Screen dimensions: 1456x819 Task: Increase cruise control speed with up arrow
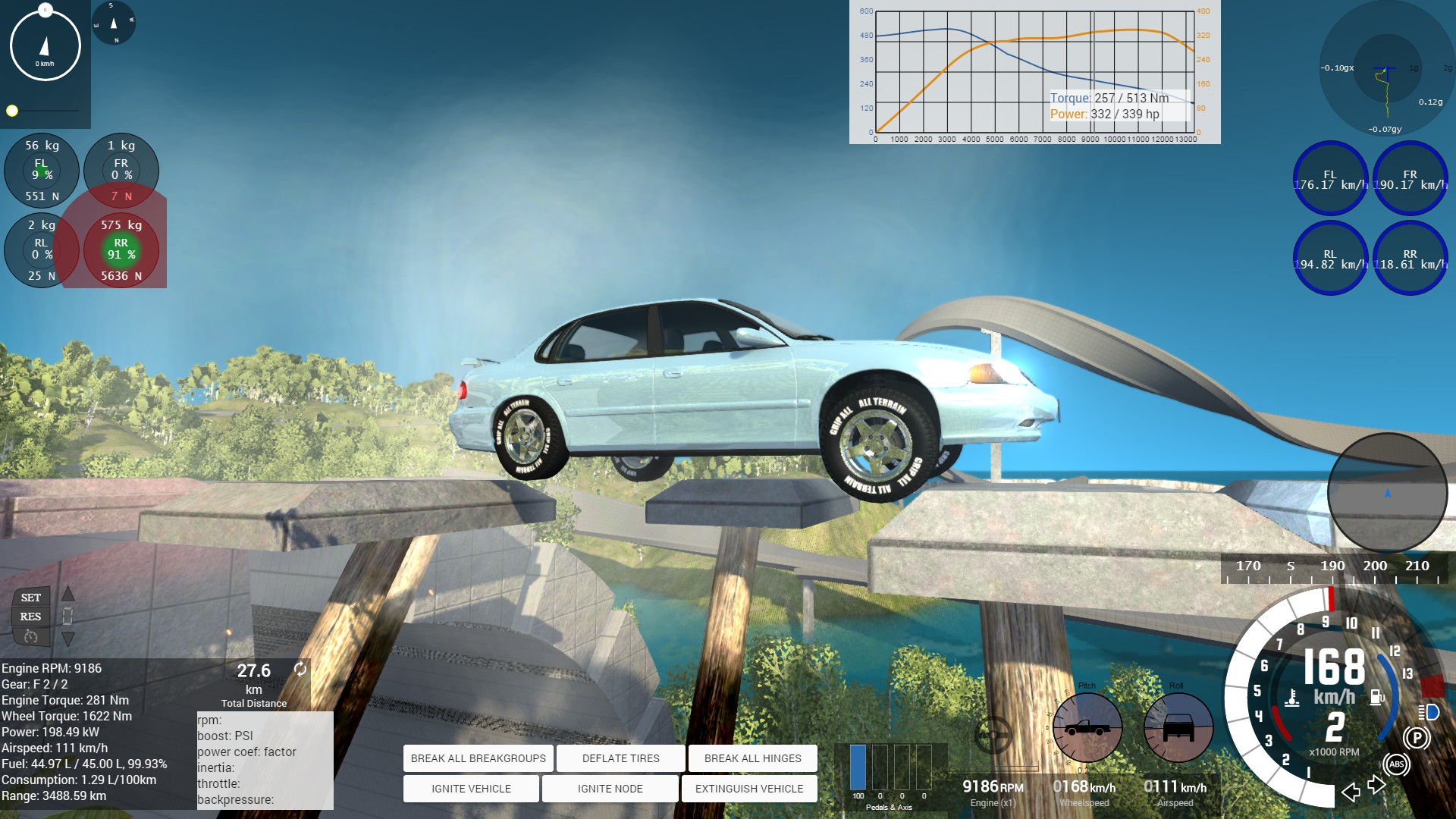(67, 593)
